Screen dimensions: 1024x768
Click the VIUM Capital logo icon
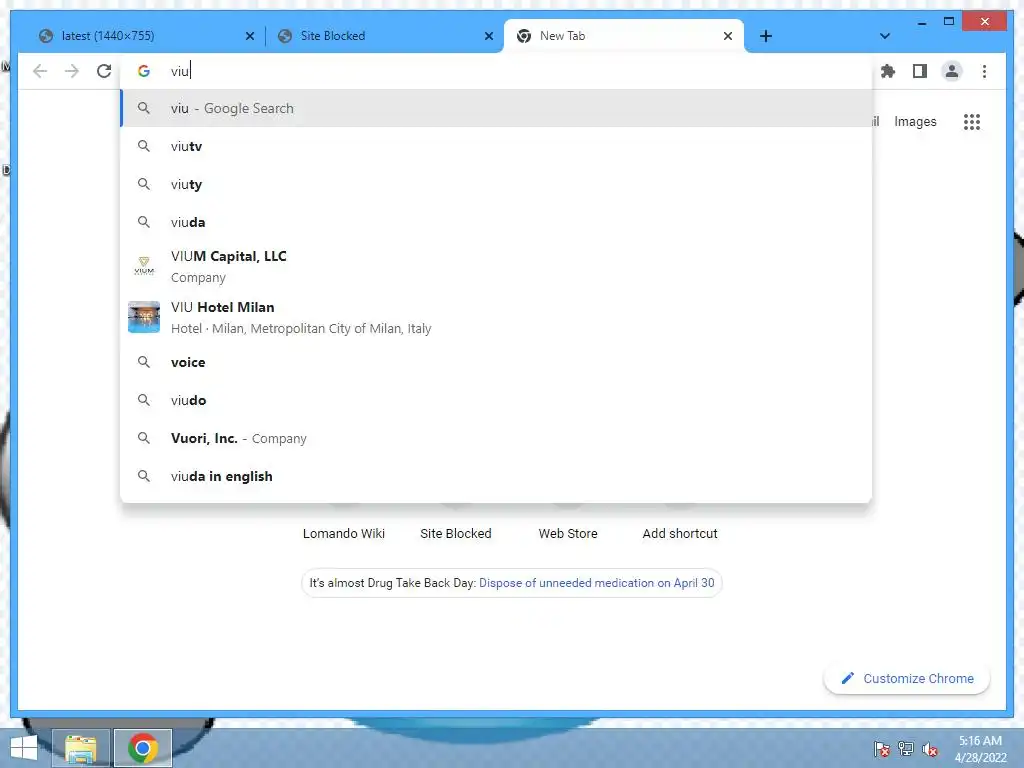tap(144, 266)
